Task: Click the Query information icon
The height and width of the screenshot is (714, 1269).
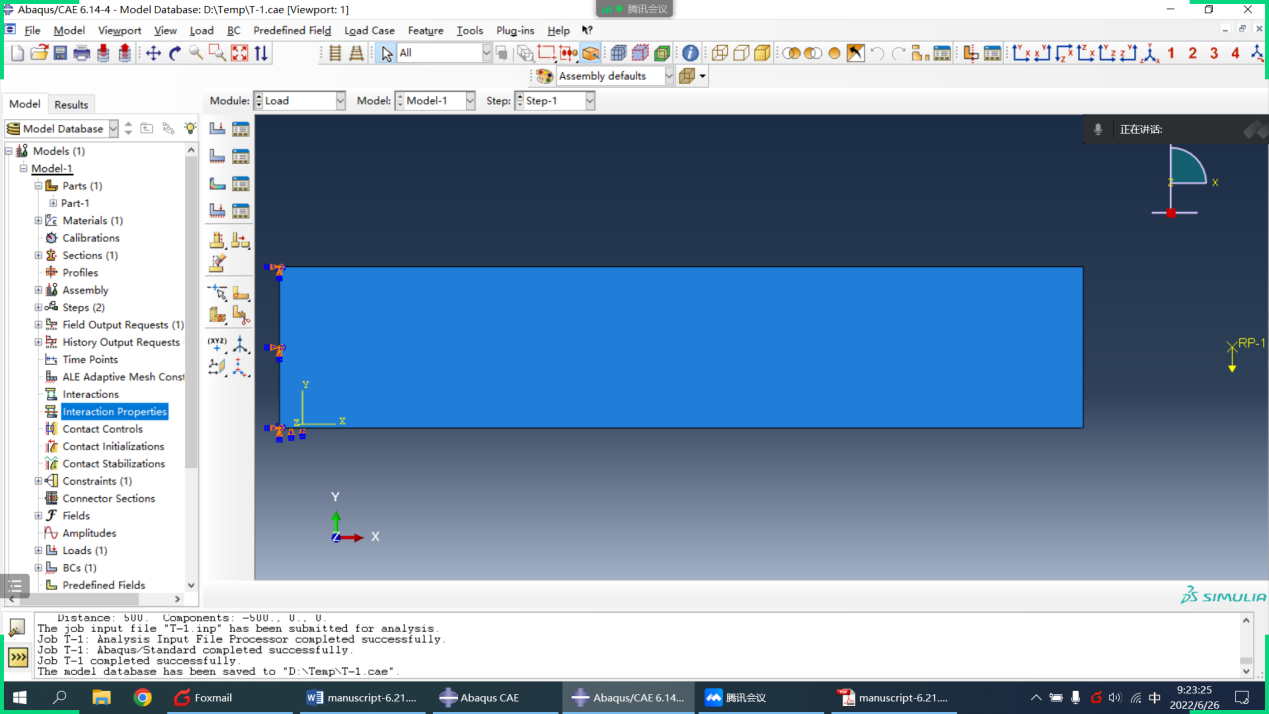Action: [x=690, y=53]
